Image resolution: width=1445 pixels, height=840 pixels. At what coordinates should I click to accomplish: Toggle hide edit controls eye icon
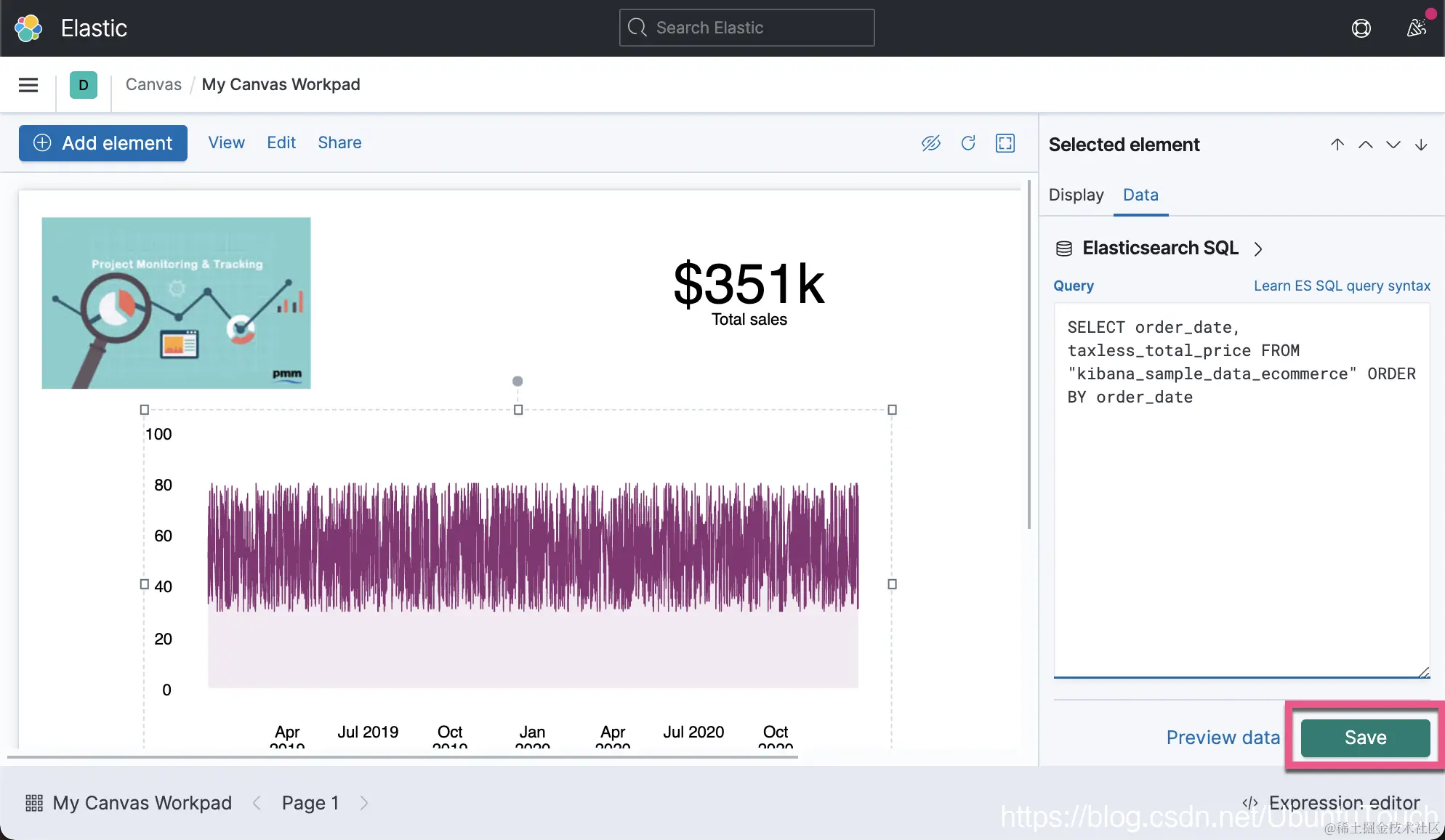point(930,143)
